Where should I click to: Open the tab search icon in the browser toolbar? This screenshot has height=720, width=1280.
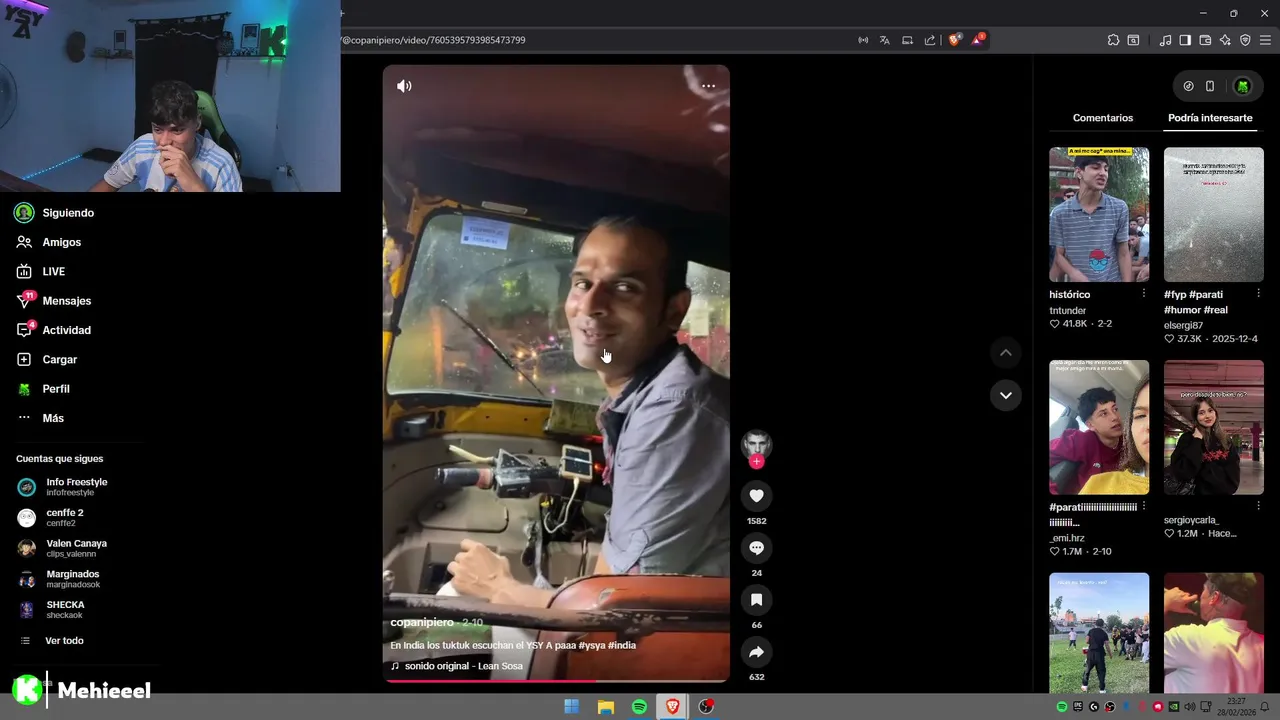coord(1133,40)
